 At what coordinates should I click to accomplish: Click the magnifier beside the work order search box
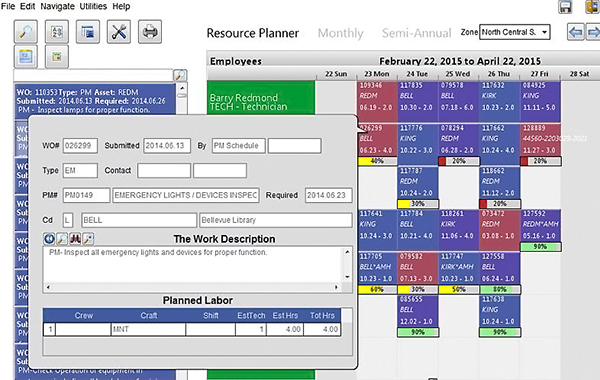coord(180,75)
